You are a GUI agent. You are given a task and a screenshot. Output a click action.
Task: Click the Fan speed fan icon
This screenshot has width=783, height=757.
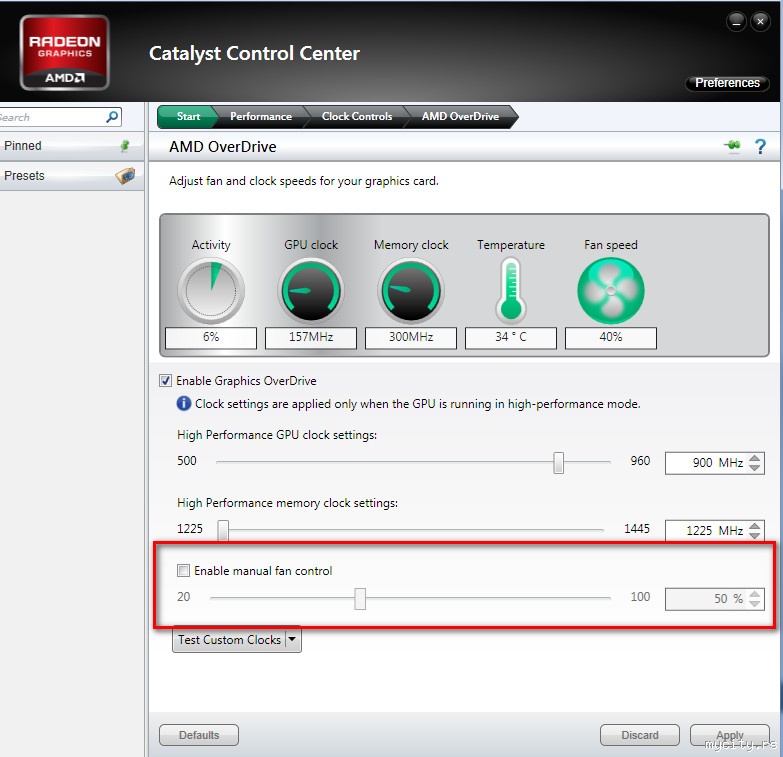point(611,291)
